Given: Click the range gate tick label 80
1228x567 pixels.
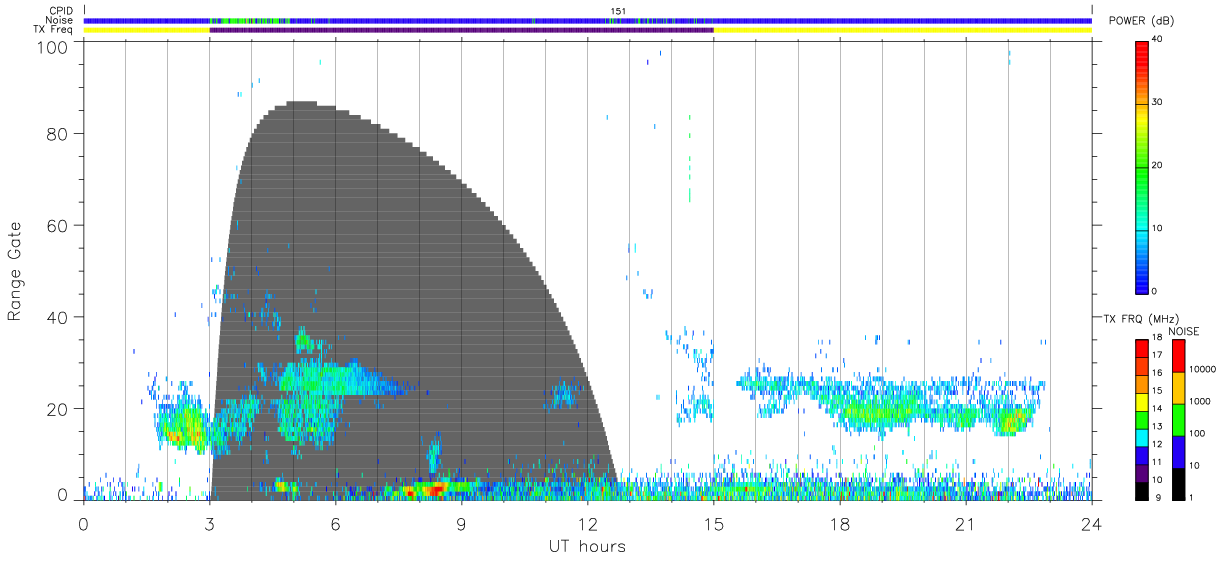Looking at the screenshot, I should pyautogui.click(x=58, y=133).
